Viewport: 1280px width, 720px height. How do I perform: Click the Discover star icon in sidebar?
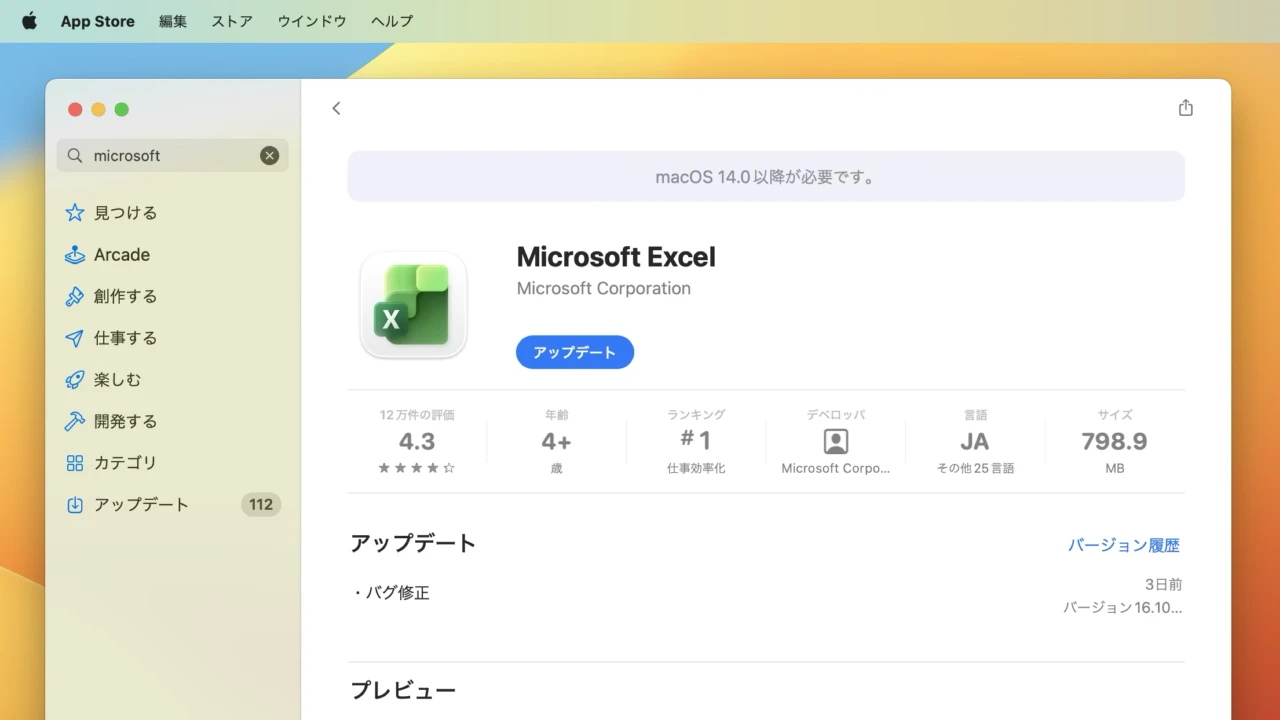point(74,213)
